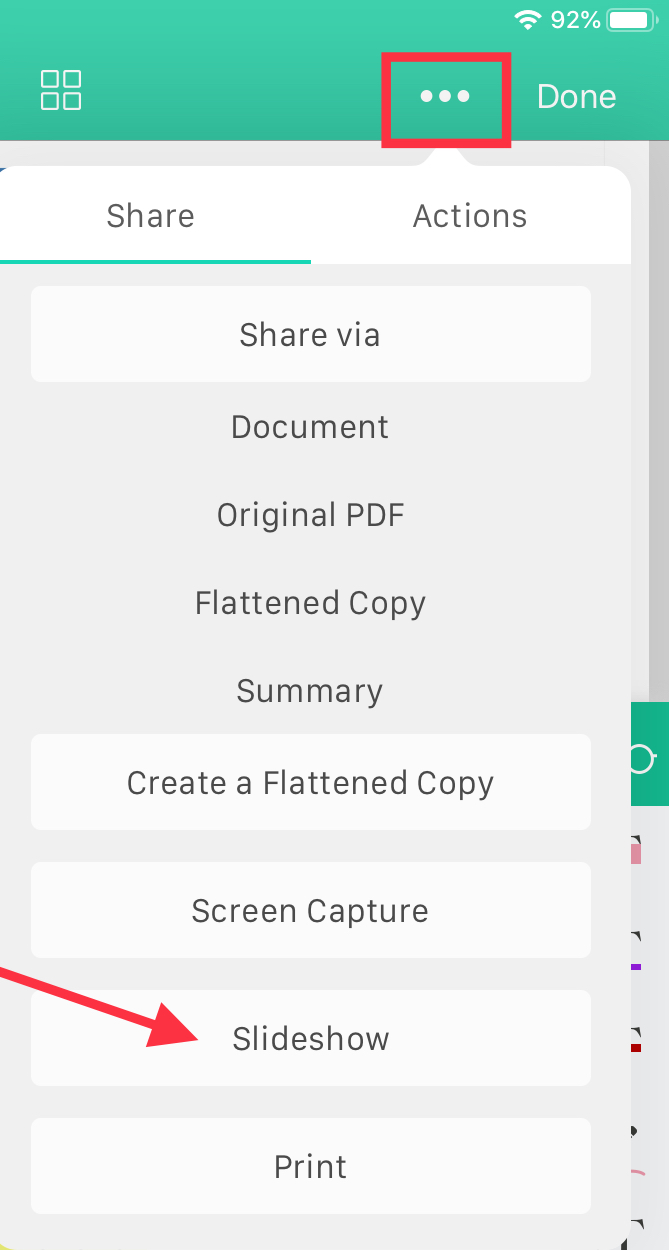Share as Document

310,427
